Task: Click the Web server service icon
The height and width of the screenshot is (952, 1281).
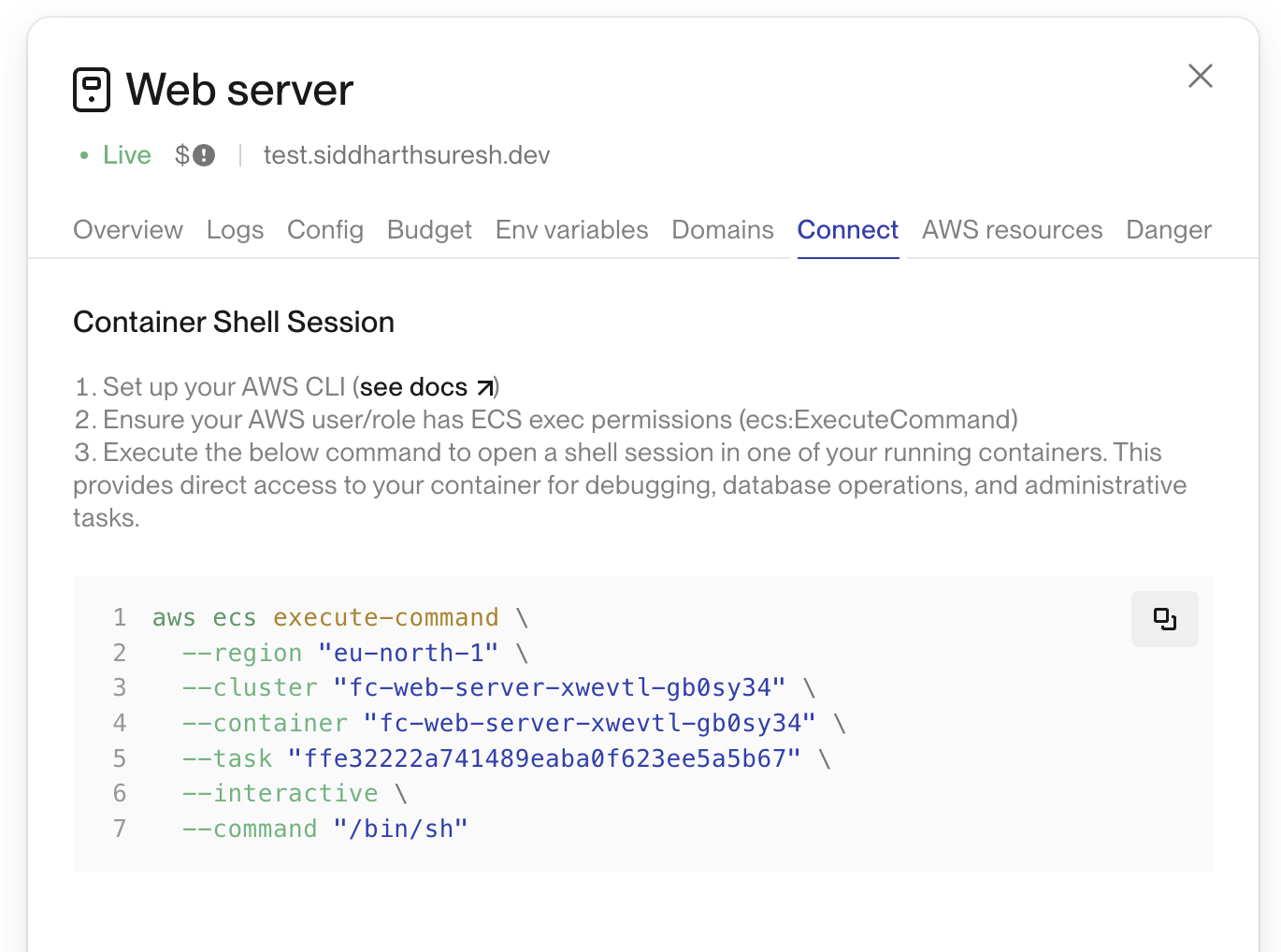Action: [x=92, y=90]
